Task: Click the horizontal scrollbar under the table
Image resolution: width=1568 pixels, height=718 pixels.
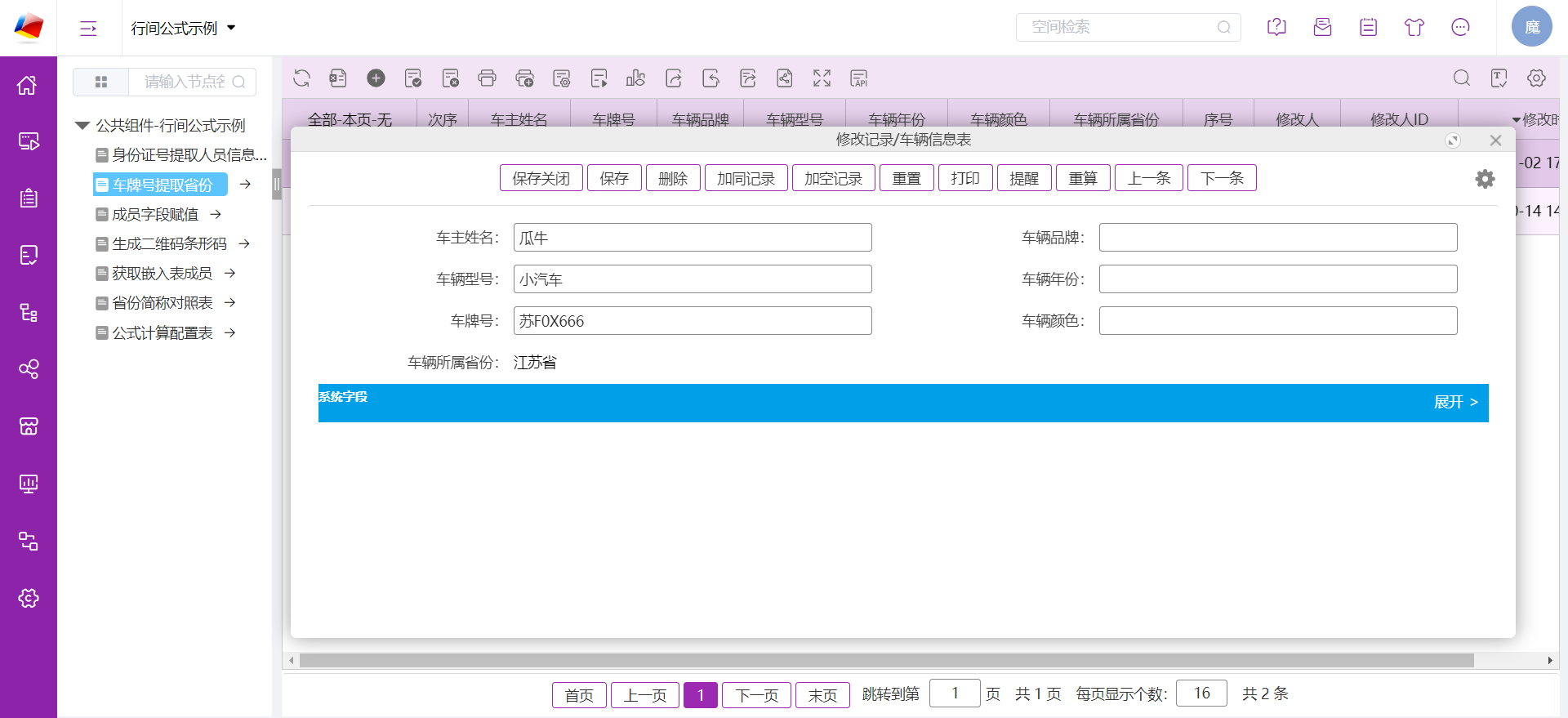Action: (x=886, y=660)
